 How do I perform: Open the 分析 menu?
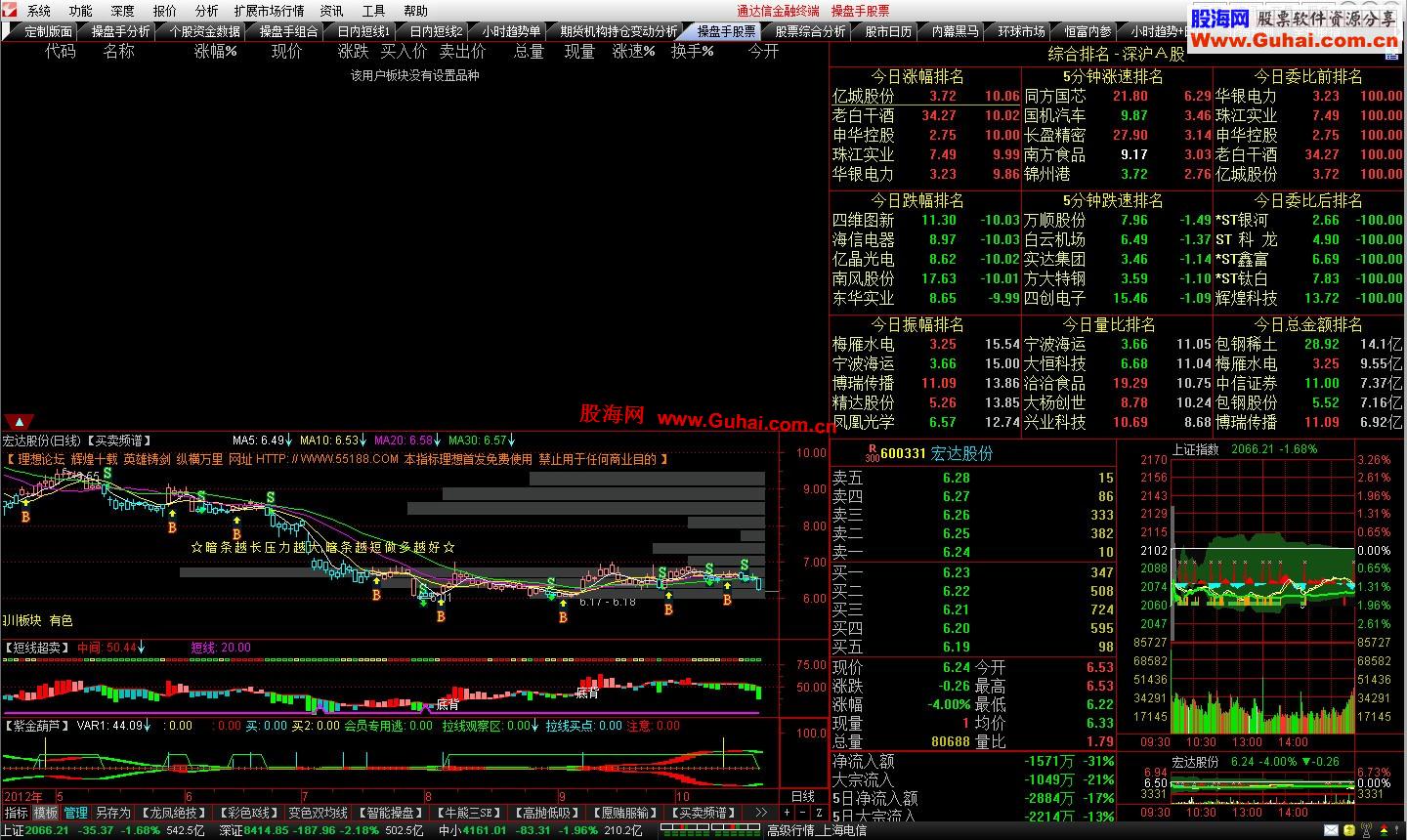(x=207, y=11)
